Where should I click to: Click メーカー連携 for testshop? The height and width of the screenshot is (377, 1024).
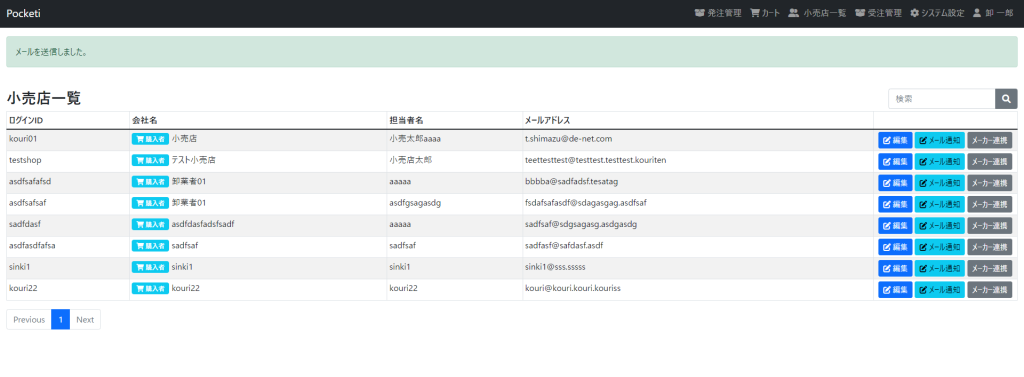[989, 161]
